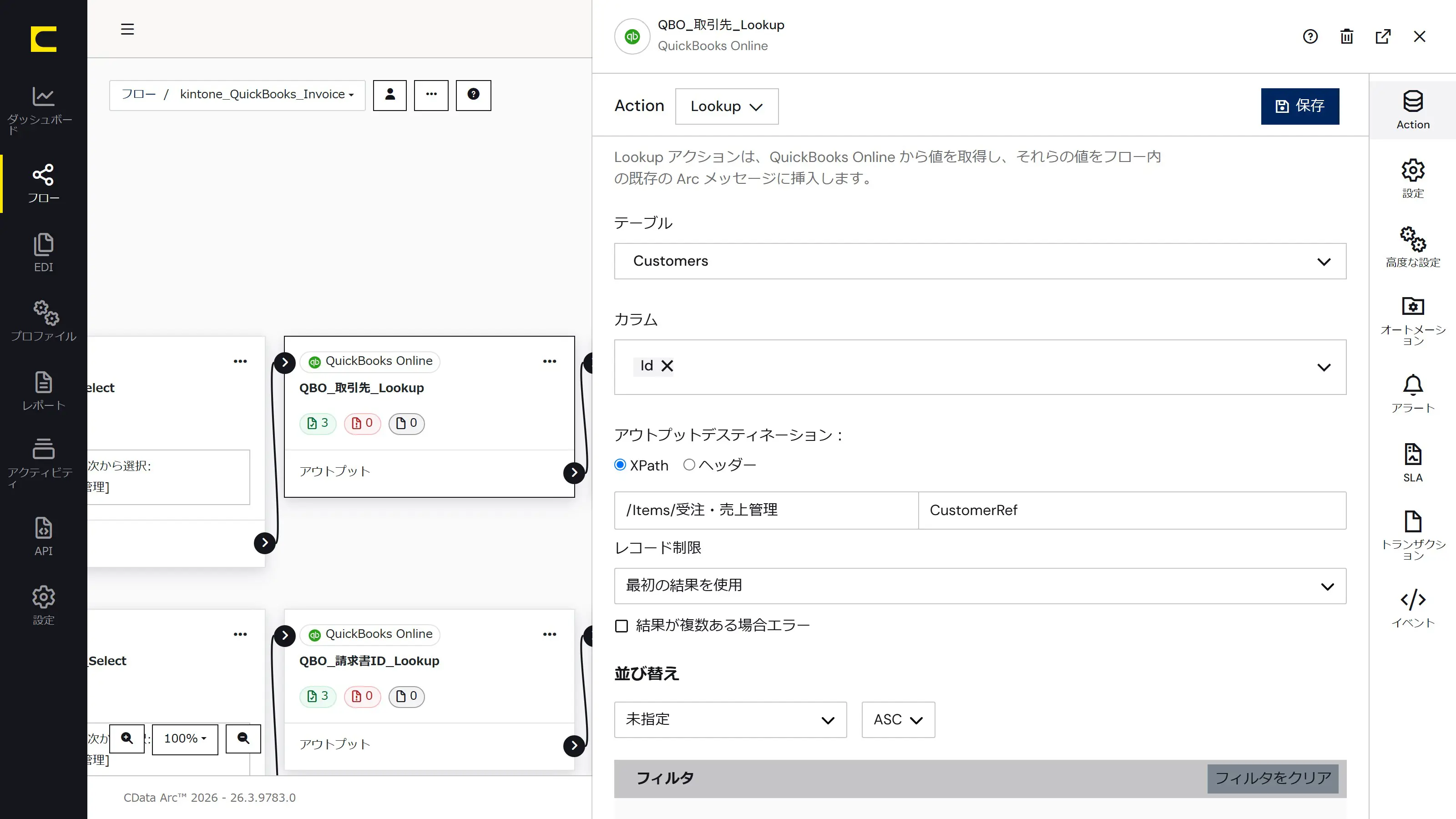Open QBO_取引先_Lookup card options menu
The width and height of the screenshot is (1456, 819).
[x=550, y=361]
